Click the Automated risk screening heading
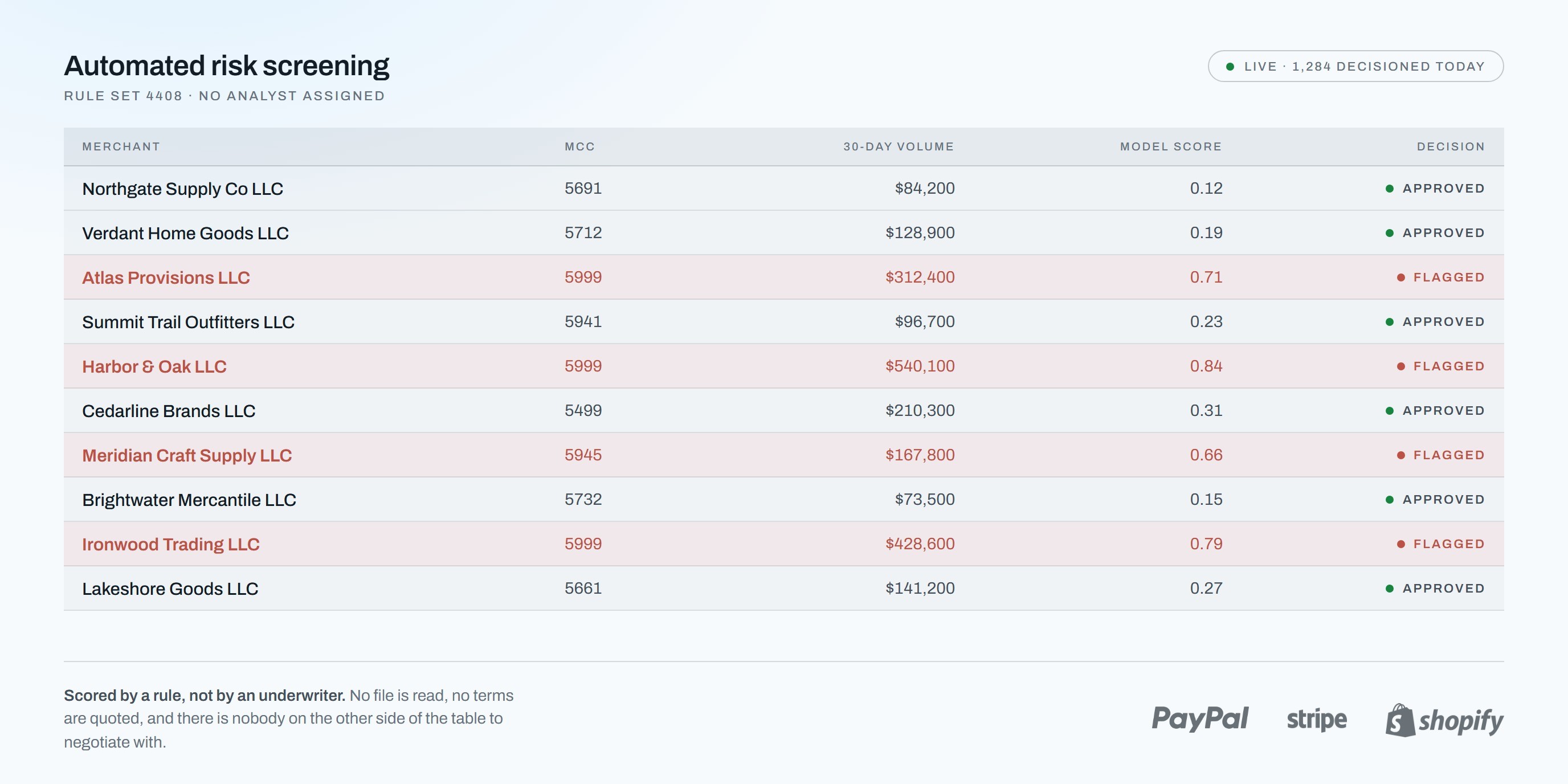 [226, 66]
